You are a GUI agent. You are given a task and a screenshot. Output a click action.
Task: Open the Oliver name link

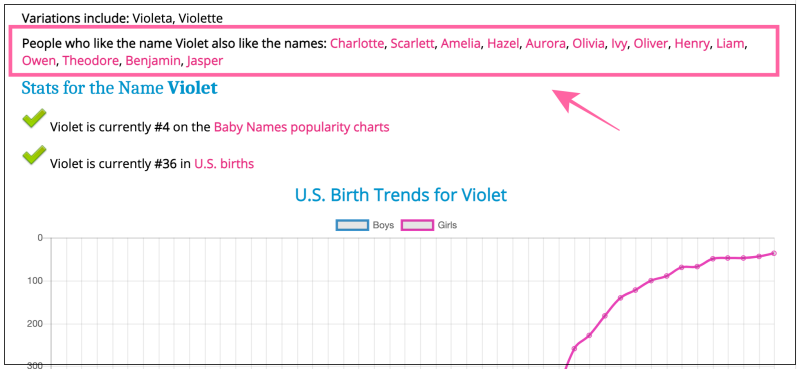[x=651, y=43]
